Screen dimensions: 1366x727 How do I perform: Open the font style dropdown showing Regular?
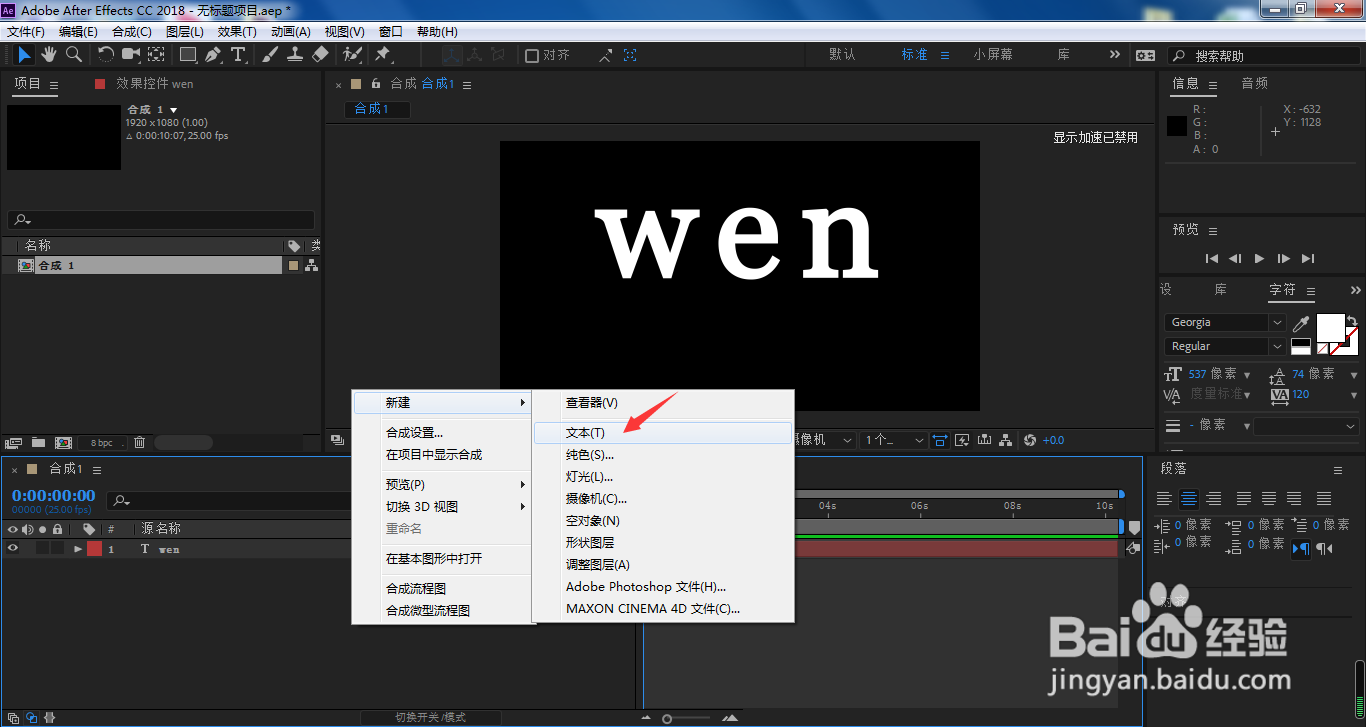point(1277,346)
